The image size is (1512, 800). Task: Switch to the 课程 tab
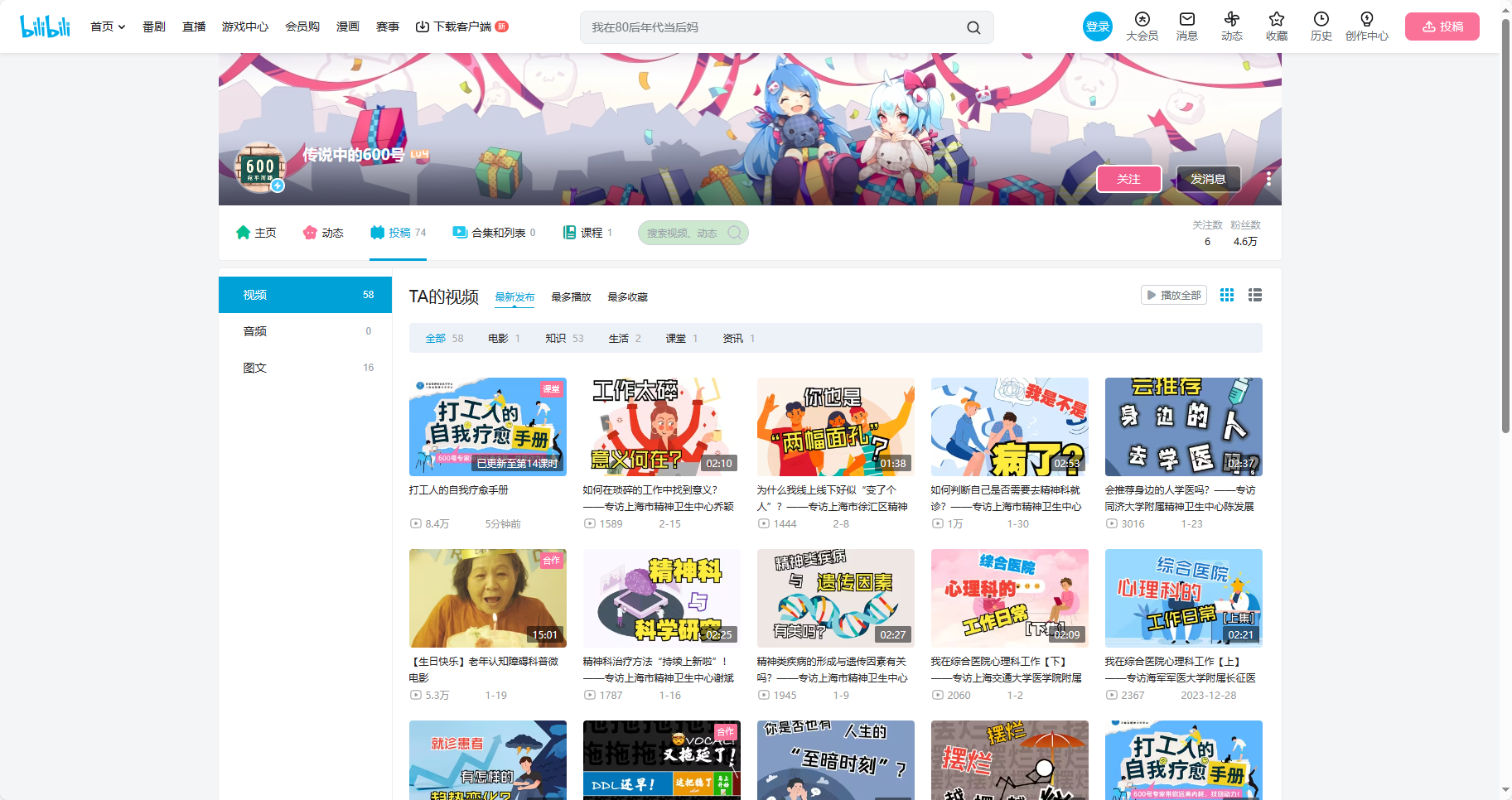pos(587,233)
